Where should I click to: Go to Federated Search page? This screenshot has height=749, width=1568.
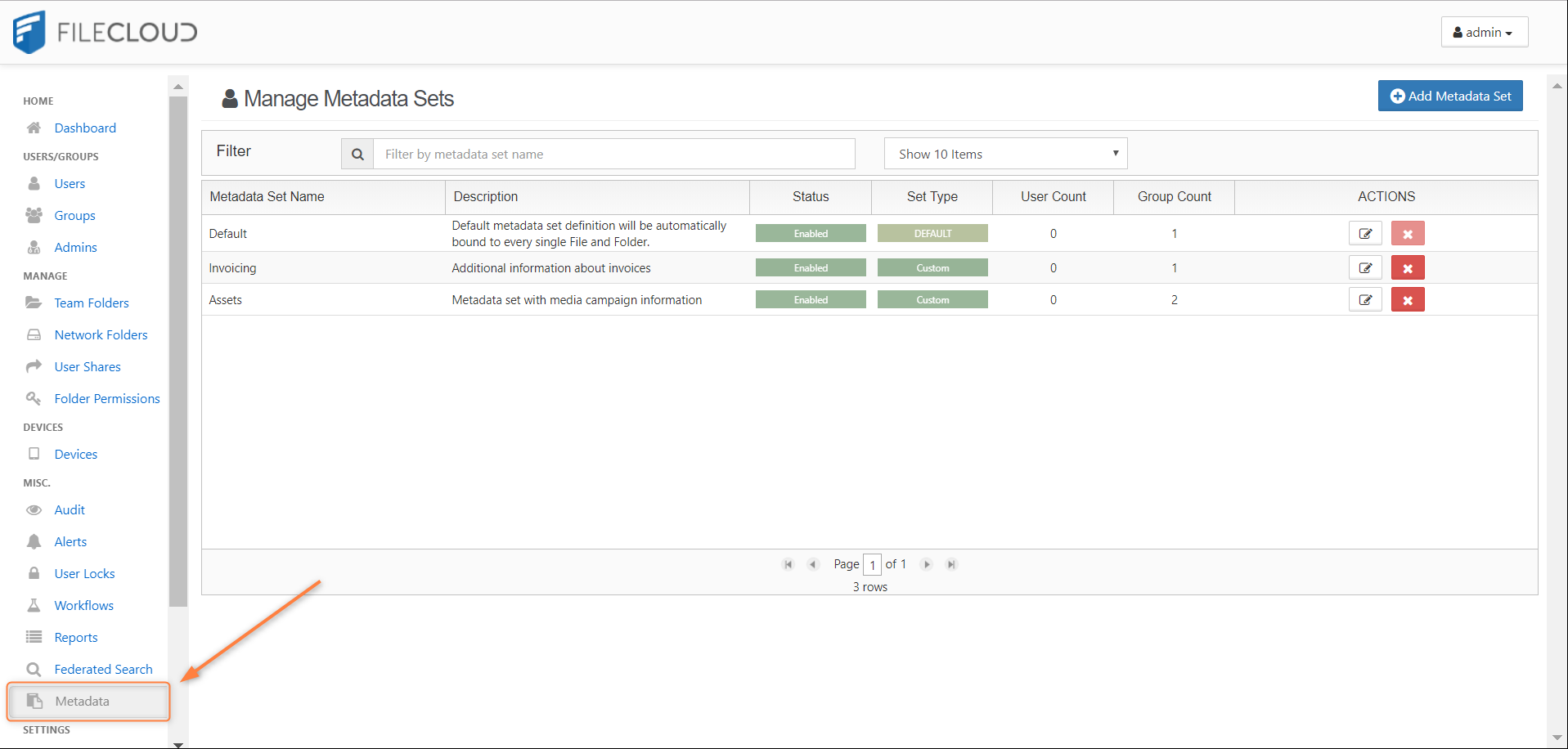click(x=103, y=669)
